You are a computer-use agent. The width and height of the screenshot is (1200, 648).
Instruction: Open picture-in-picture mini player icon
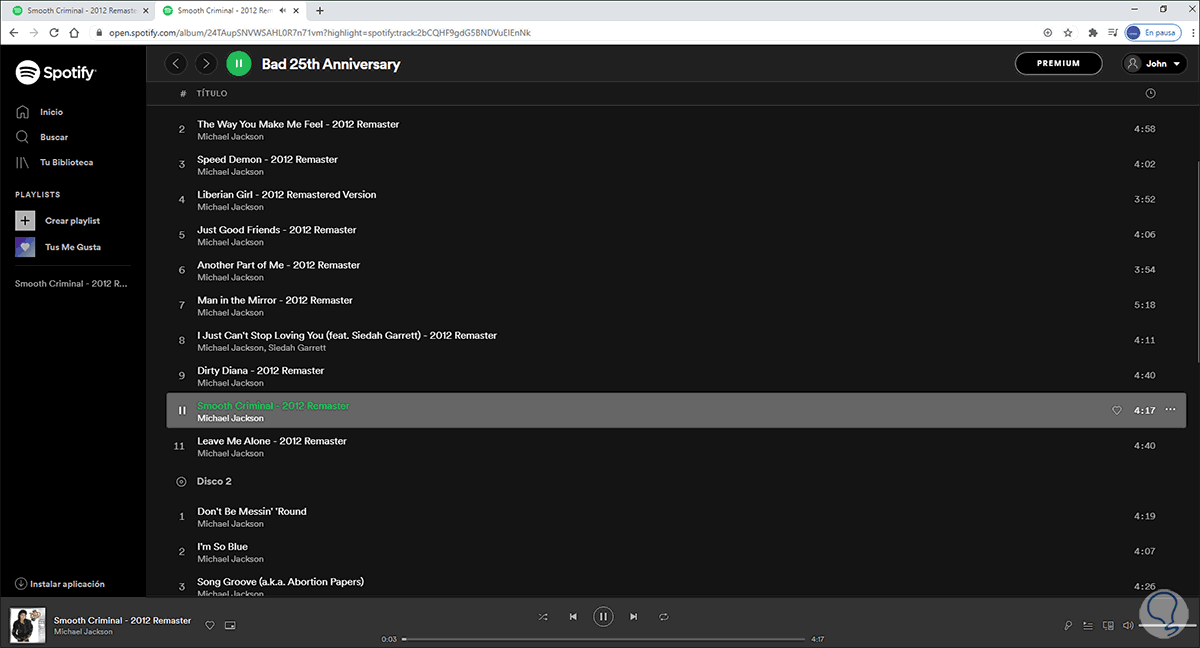[x=230, y=625]
